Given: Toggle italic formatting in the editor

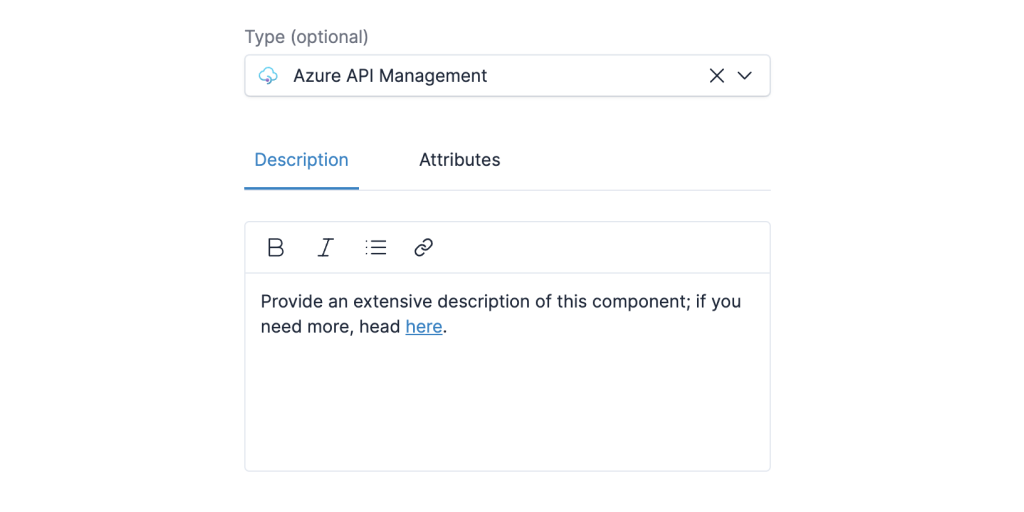Looking at the screenshot, I should coord(325,248).
